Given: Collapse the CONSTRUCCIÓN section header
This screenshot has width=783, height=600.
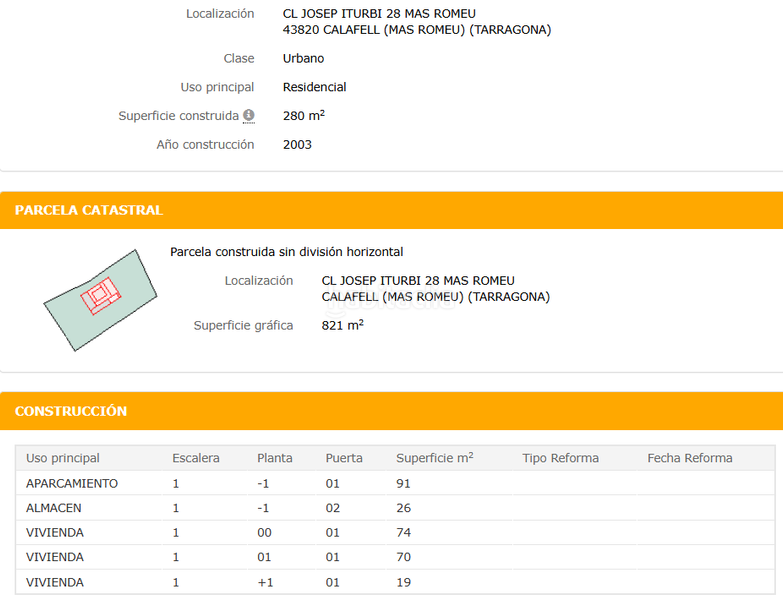Looking at the screenshot, I should coord(391,411).
